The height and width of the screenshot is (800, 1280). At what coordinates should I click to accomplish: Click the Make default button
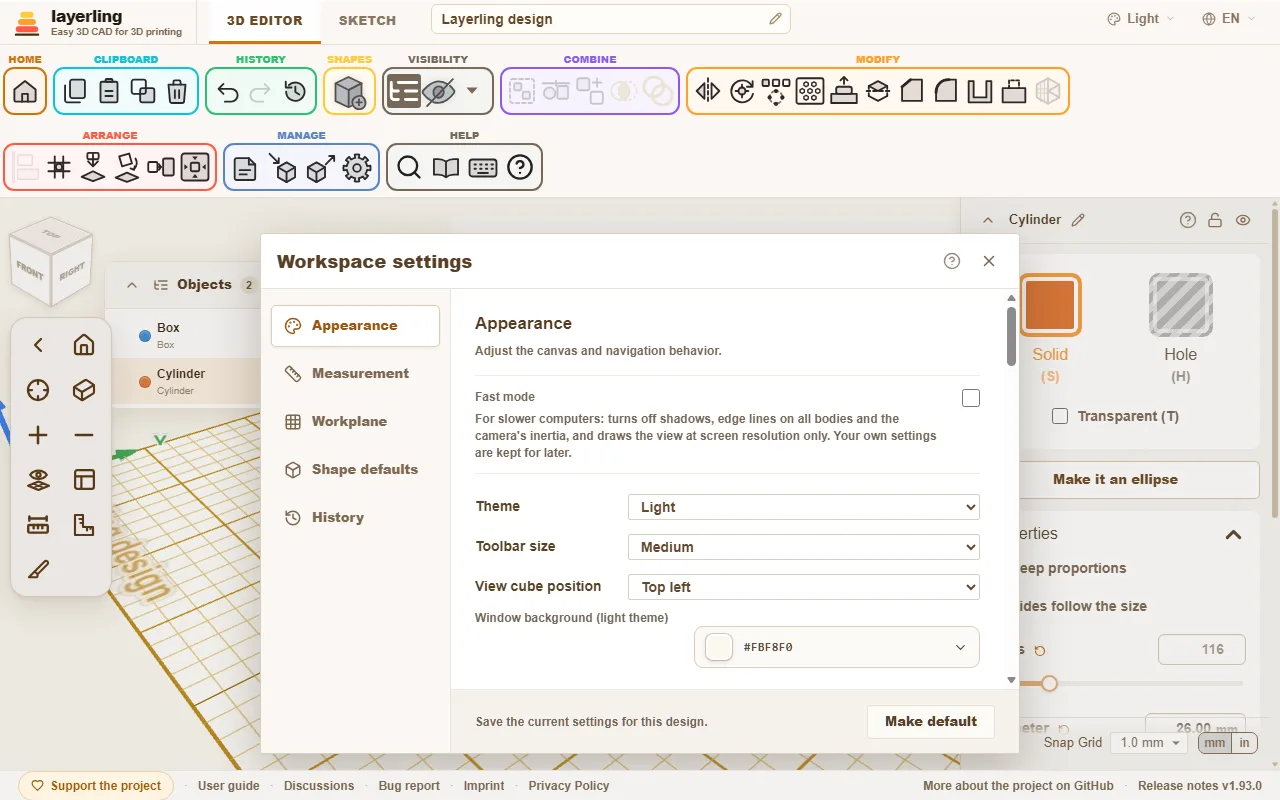(x=931, y=721)
